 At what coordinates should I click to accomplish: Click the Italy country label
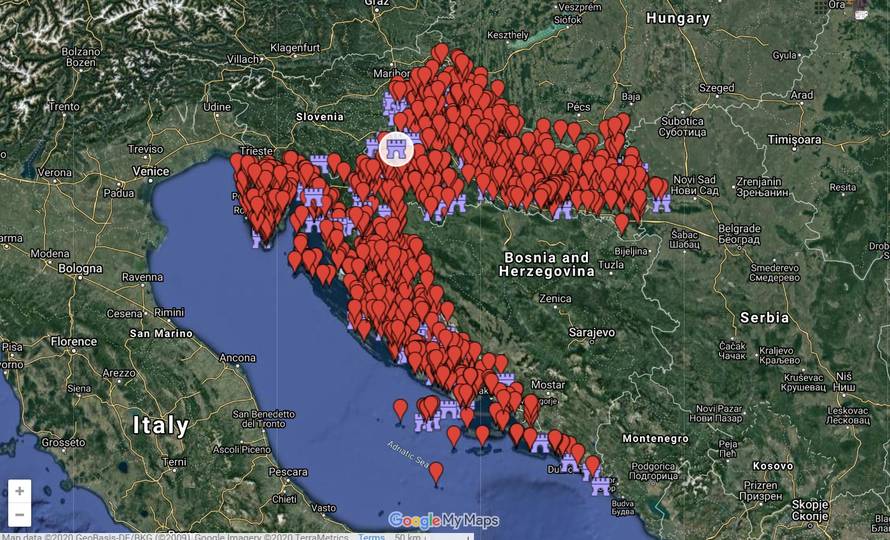[x=161, y=425]
